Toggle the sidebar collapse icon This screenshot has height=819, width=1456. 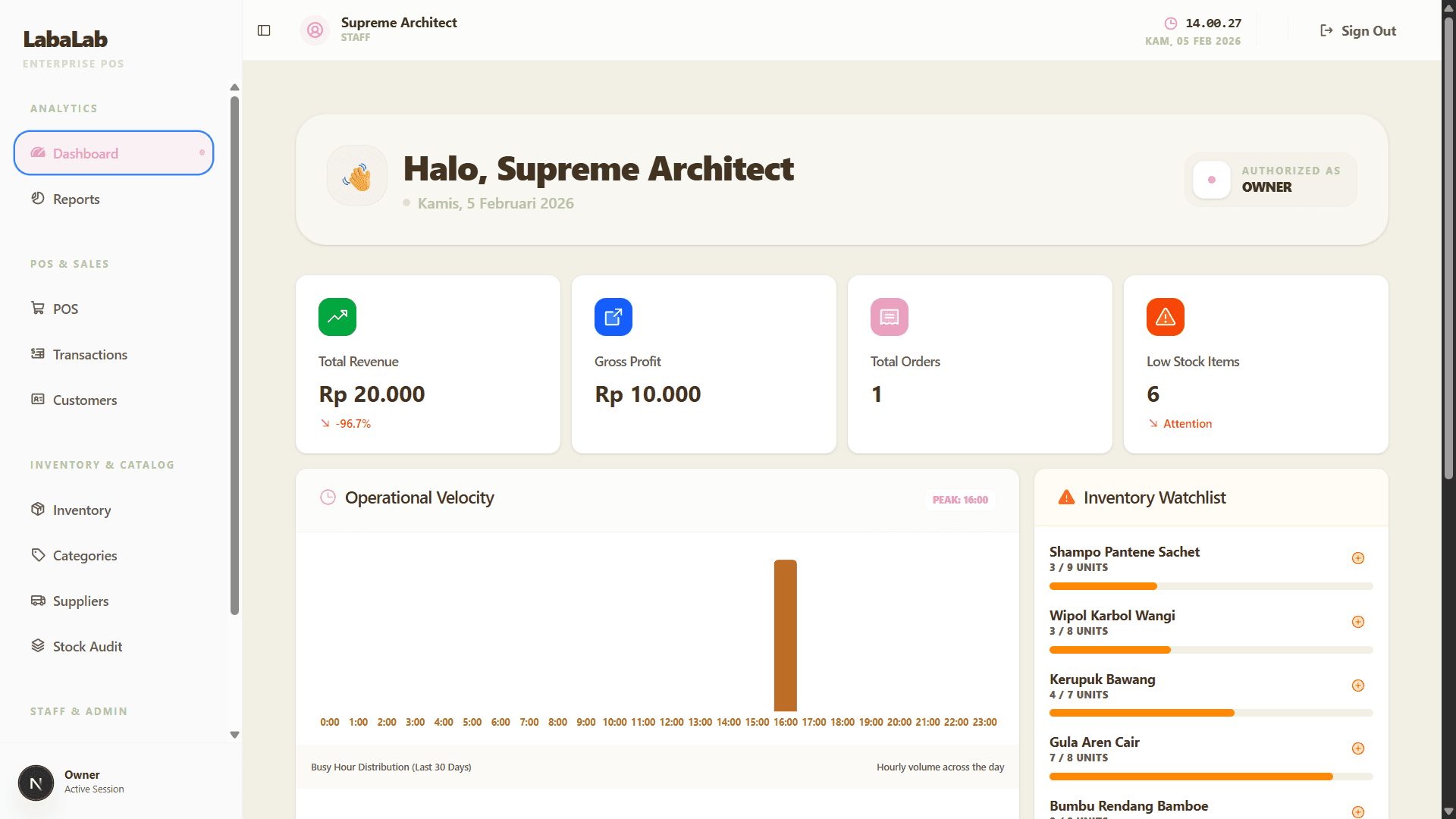(x=264, y=30)
